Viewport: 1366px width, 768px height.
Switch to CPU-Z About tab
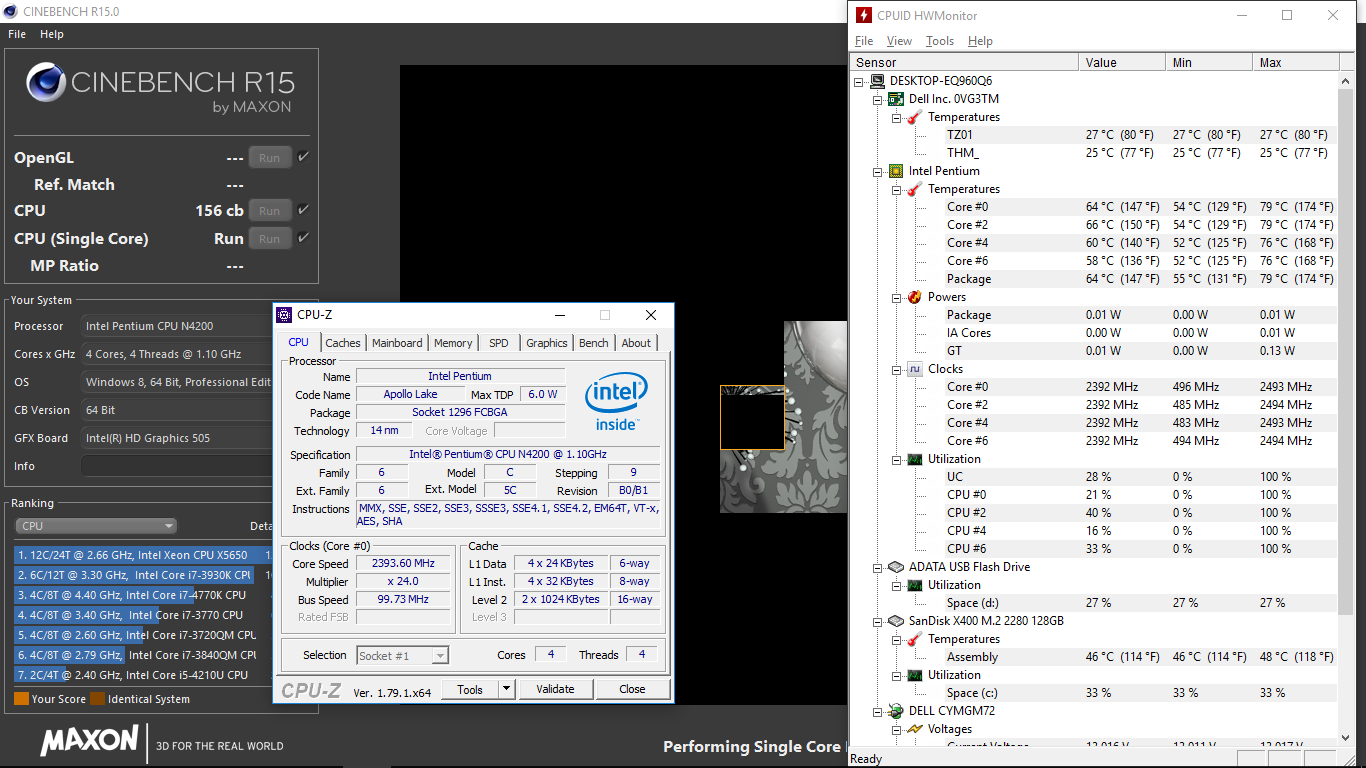pyautogui.click(x=636, y=343)
